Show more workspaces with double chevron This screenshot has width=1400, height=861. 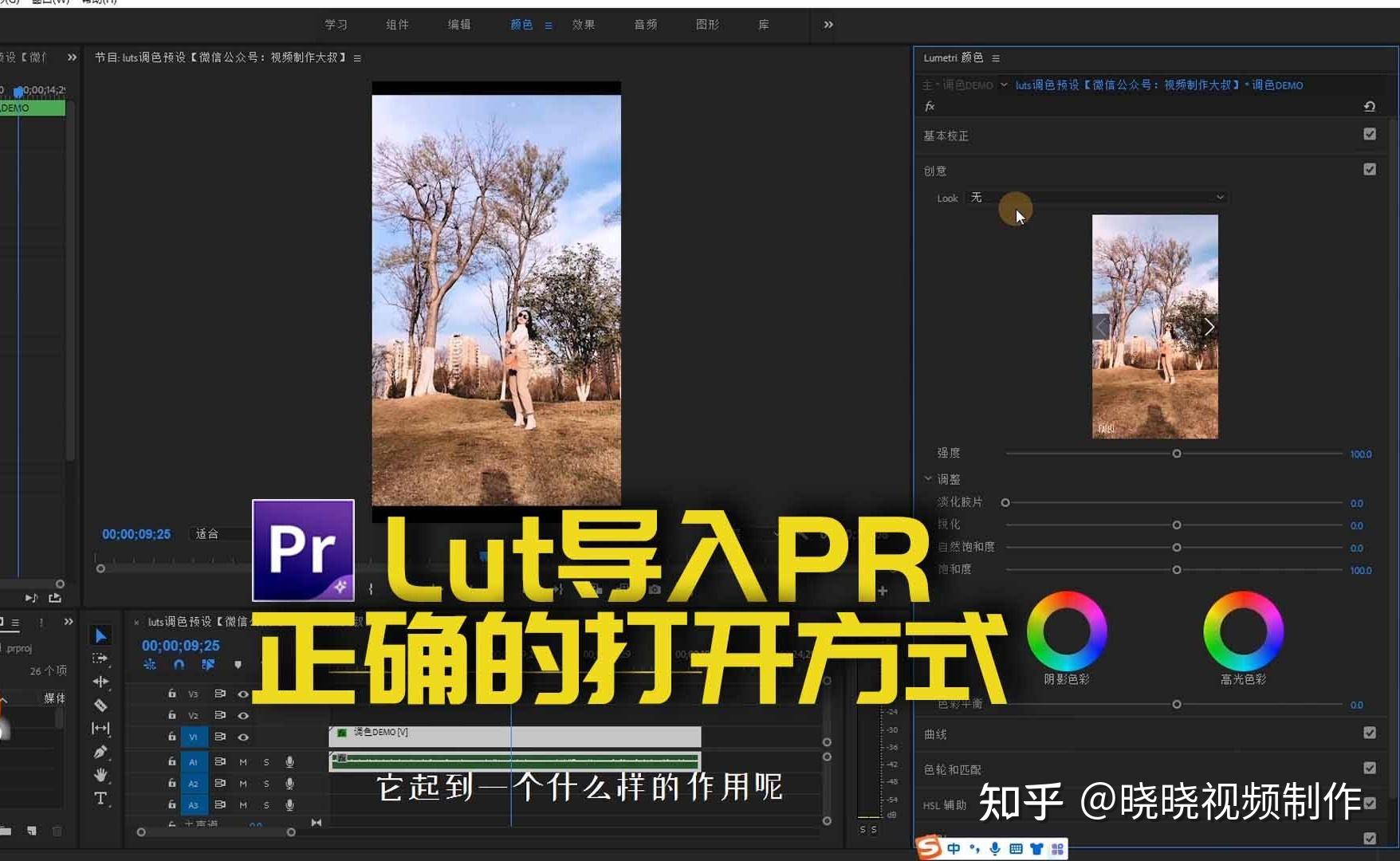point(828,25)
